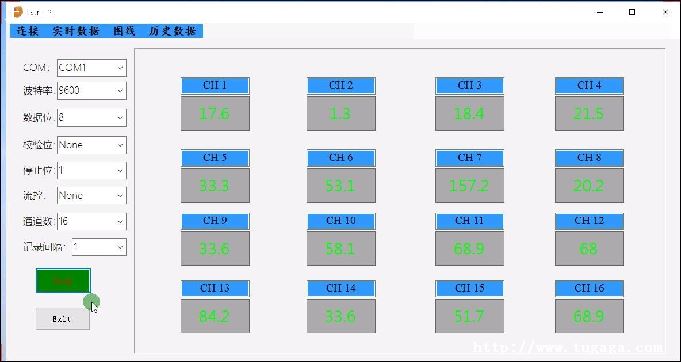Click the application icon in the title bar
Viewport: 681px width, 362px height.
tap(18, 12)
